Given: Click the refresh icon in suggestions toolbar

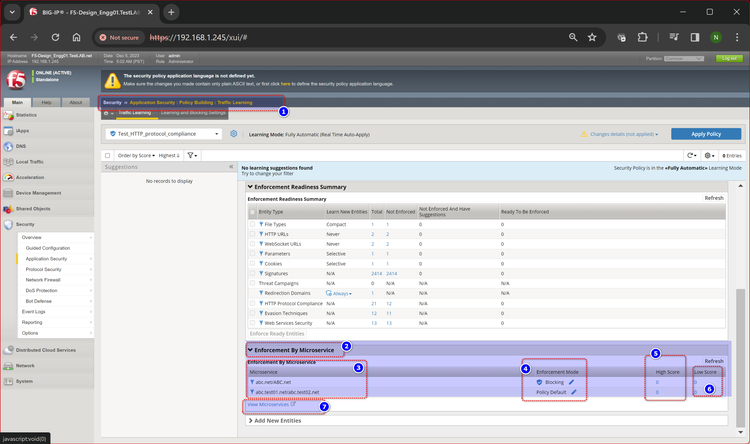Looking at the screenshot, I should point(691,155).
